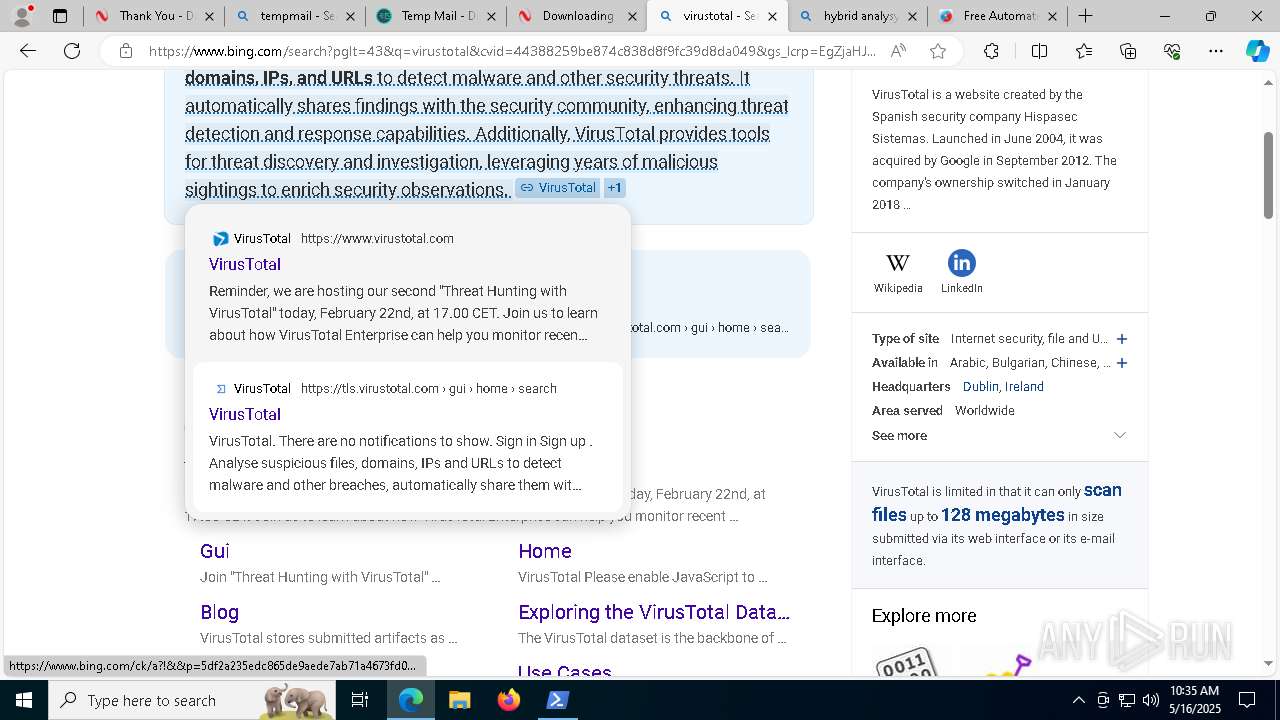Click the page vertical scrollbar thumb

coord(1268,175)
